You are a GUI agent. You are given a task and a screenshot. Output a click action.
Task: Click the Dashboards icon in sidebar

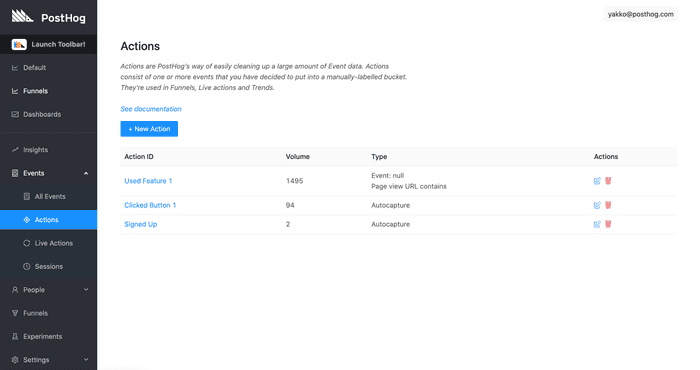(15, 114)
